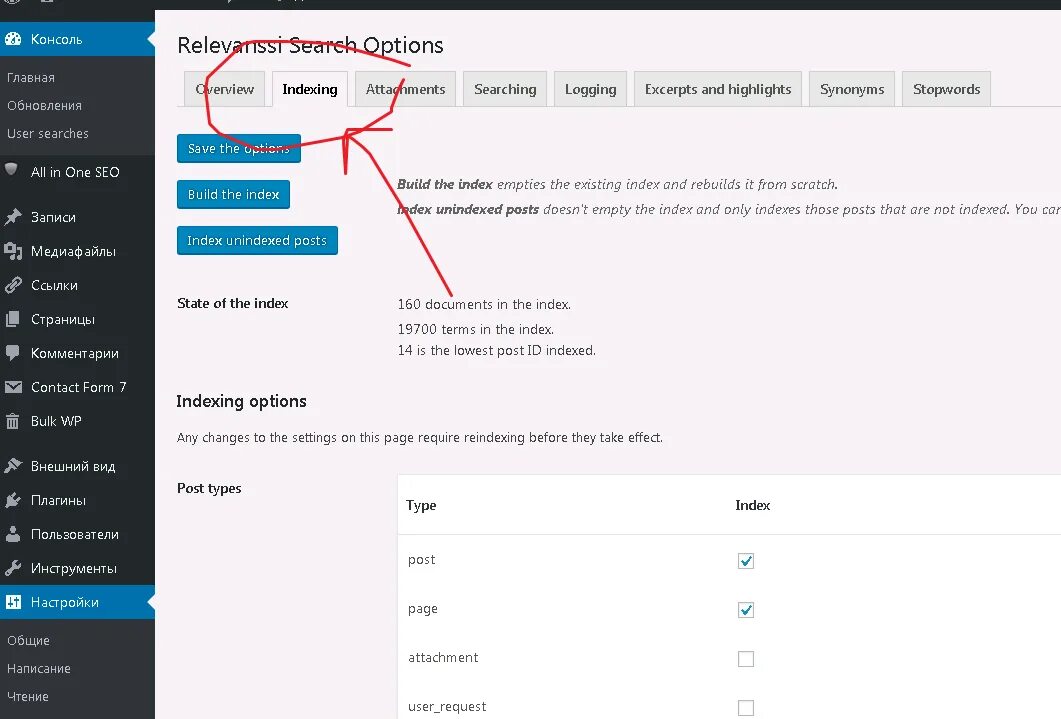The width and height of the screenshot is (1061, 719).
Task: Click the Медиафайлы media icon
Action: (x=13, y=251)
